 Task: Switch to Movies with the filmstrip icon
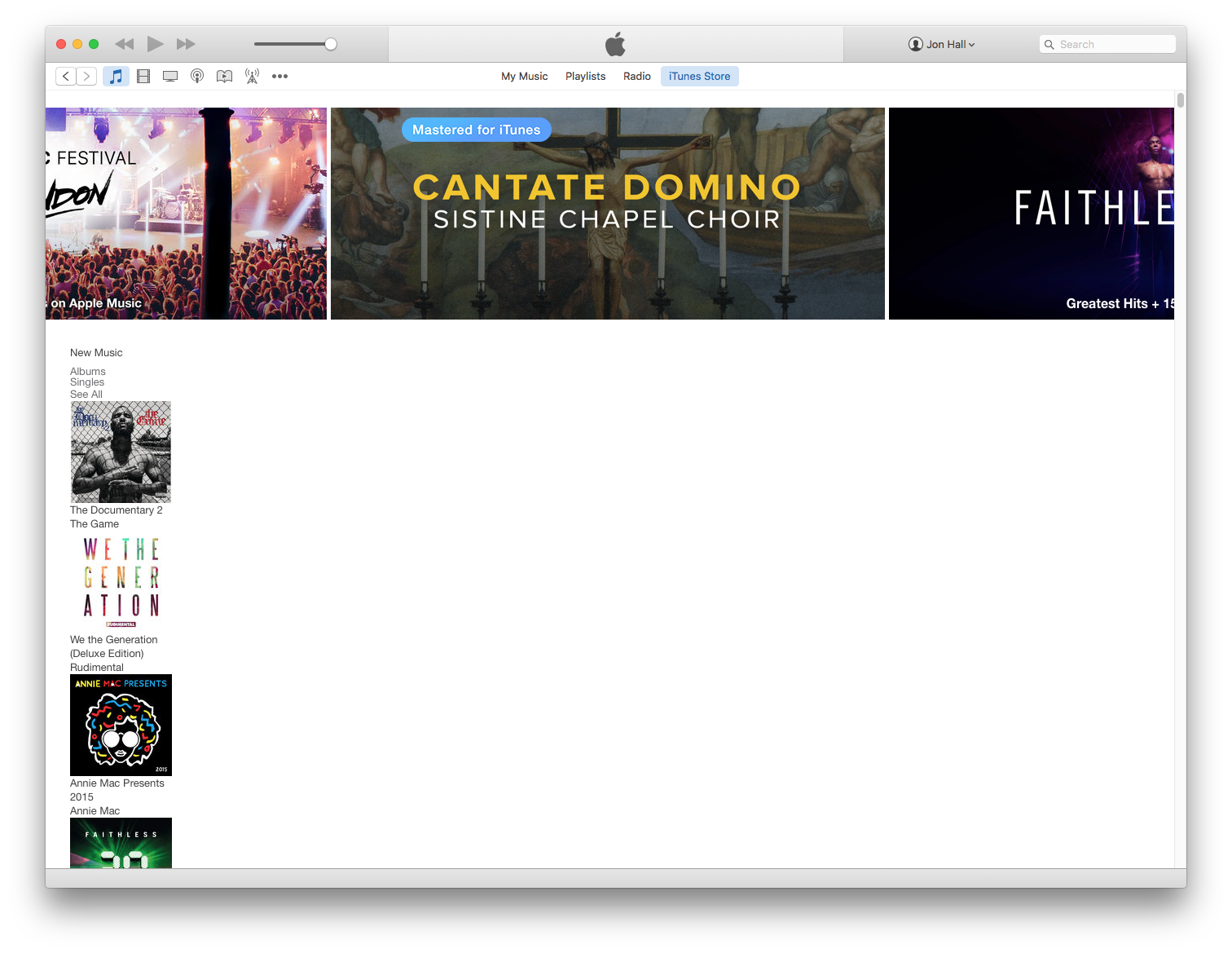click(x=143, y=77)
